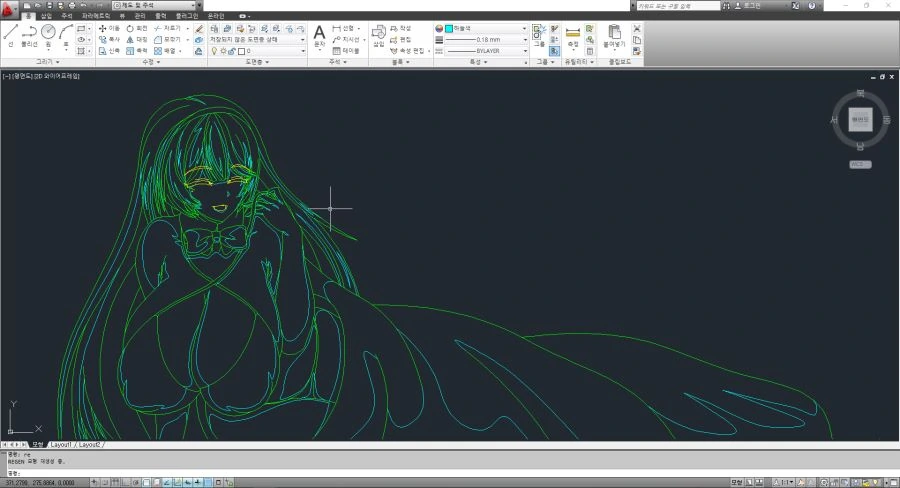Click the Rotate (회전) tool
This screenshot has width=900, height=488.
pyautogui.click(x=137, y=28)
